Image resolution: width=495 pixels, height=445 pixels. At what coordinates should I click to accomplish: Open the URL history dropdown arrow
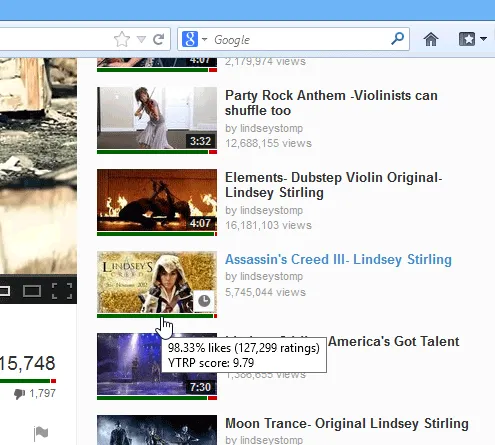[x=142, y=40]
